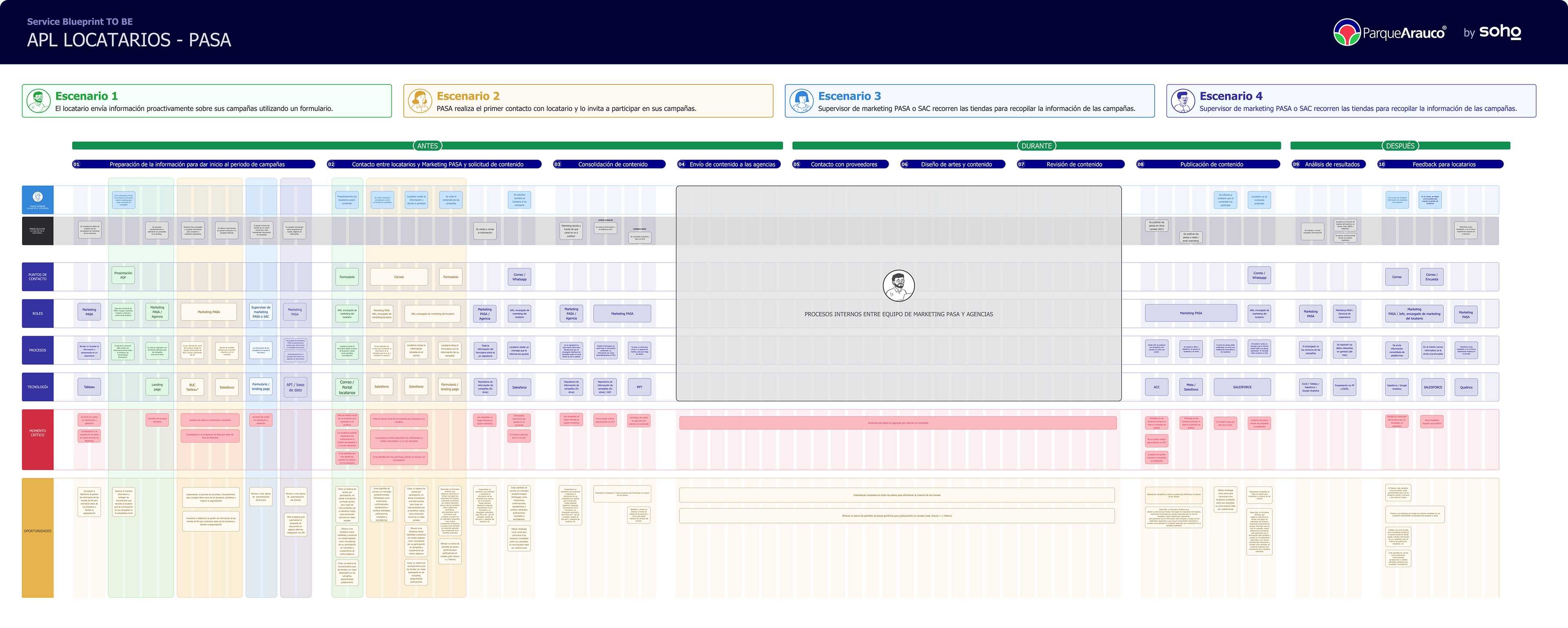Click the red MOMENTO CRÍTICO row header
1568x628 pixels.
[x=38, y=439]
